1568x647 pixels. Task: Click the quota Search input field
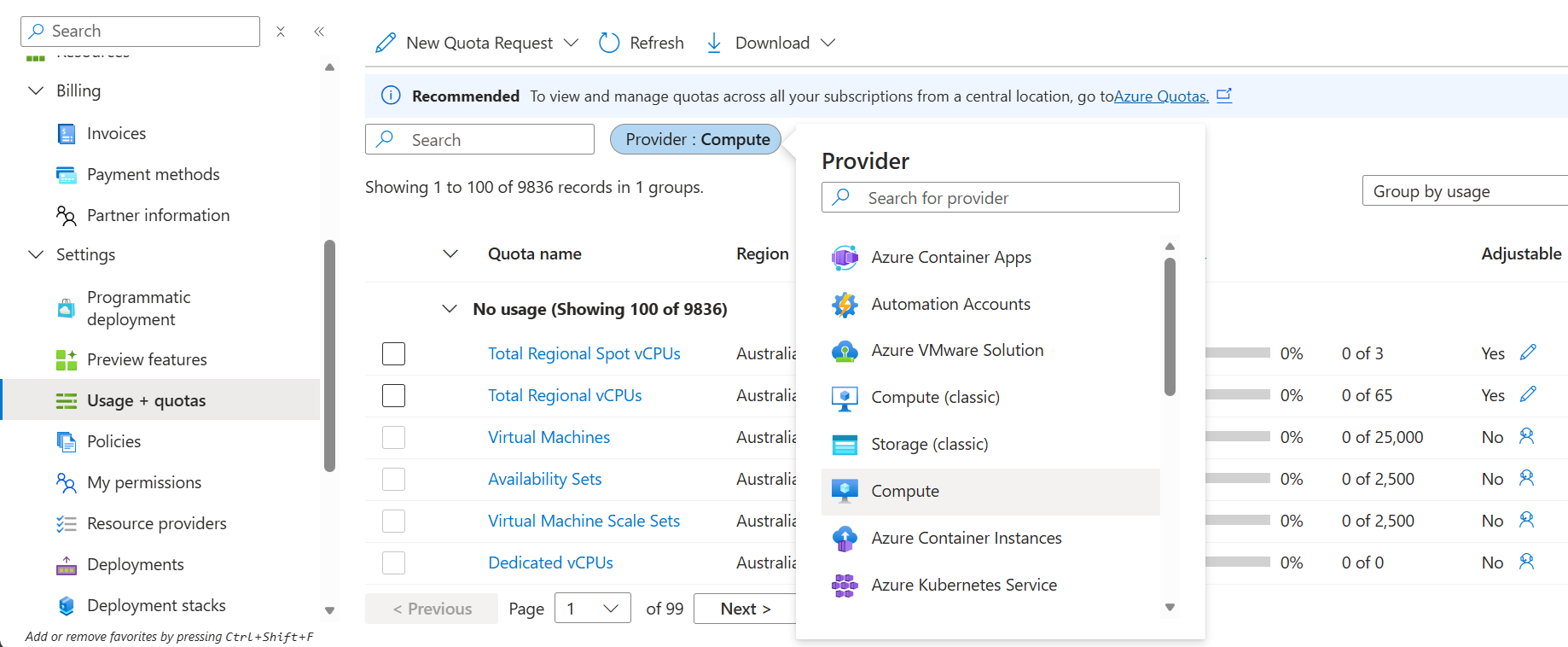click(x=479, y=139)
